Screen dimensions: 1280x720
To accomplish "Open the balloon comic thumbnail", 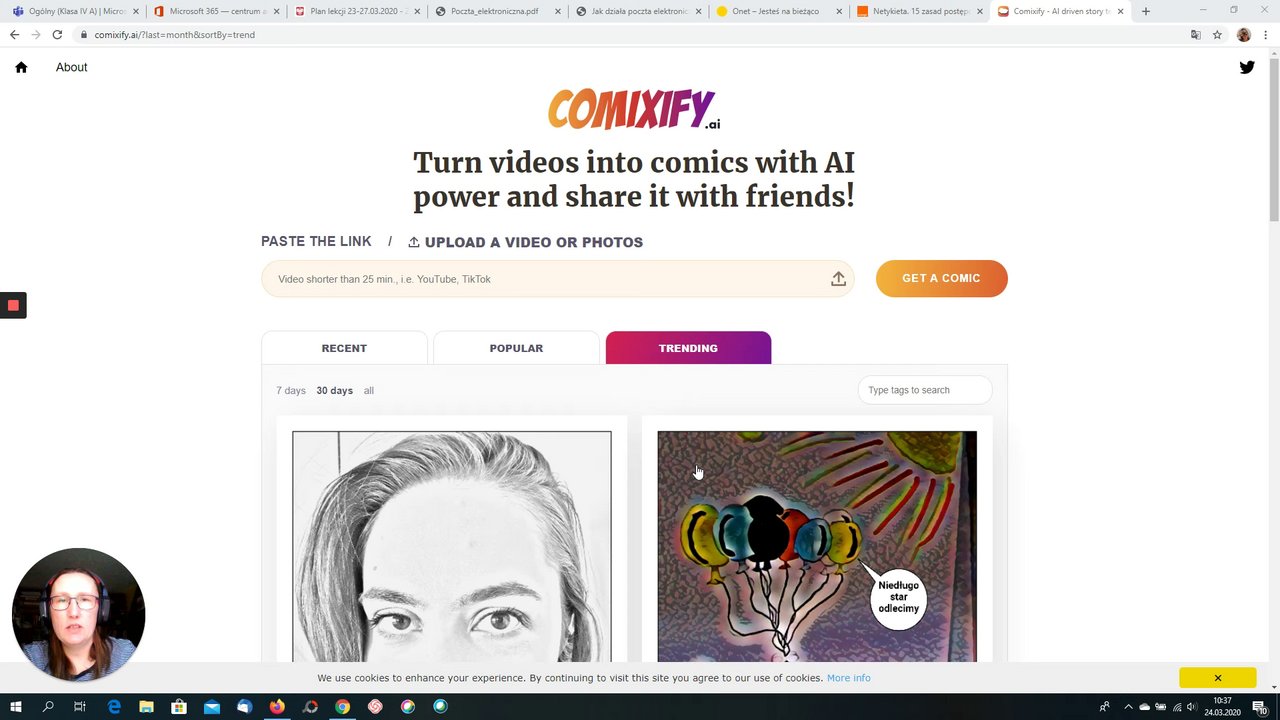I will [817, 546].
